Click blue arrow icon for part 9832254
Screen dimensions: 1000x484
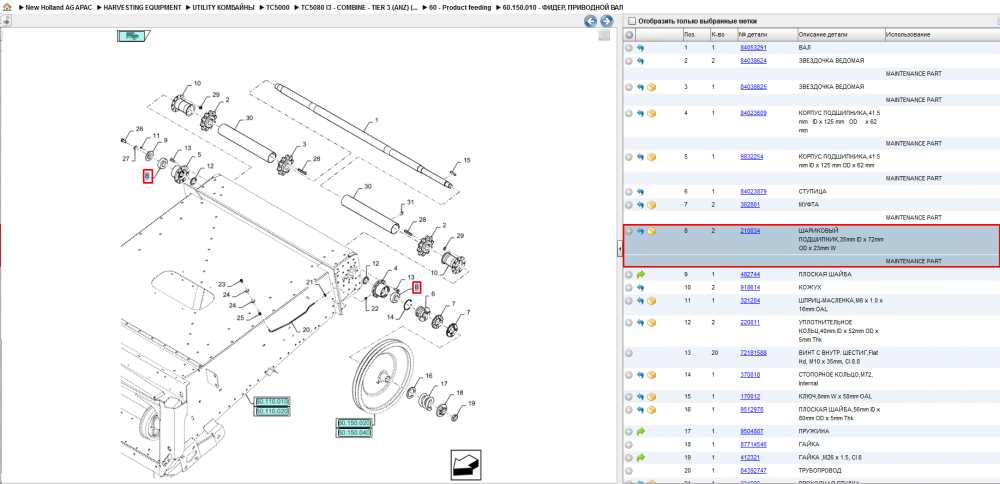(641, 156)
